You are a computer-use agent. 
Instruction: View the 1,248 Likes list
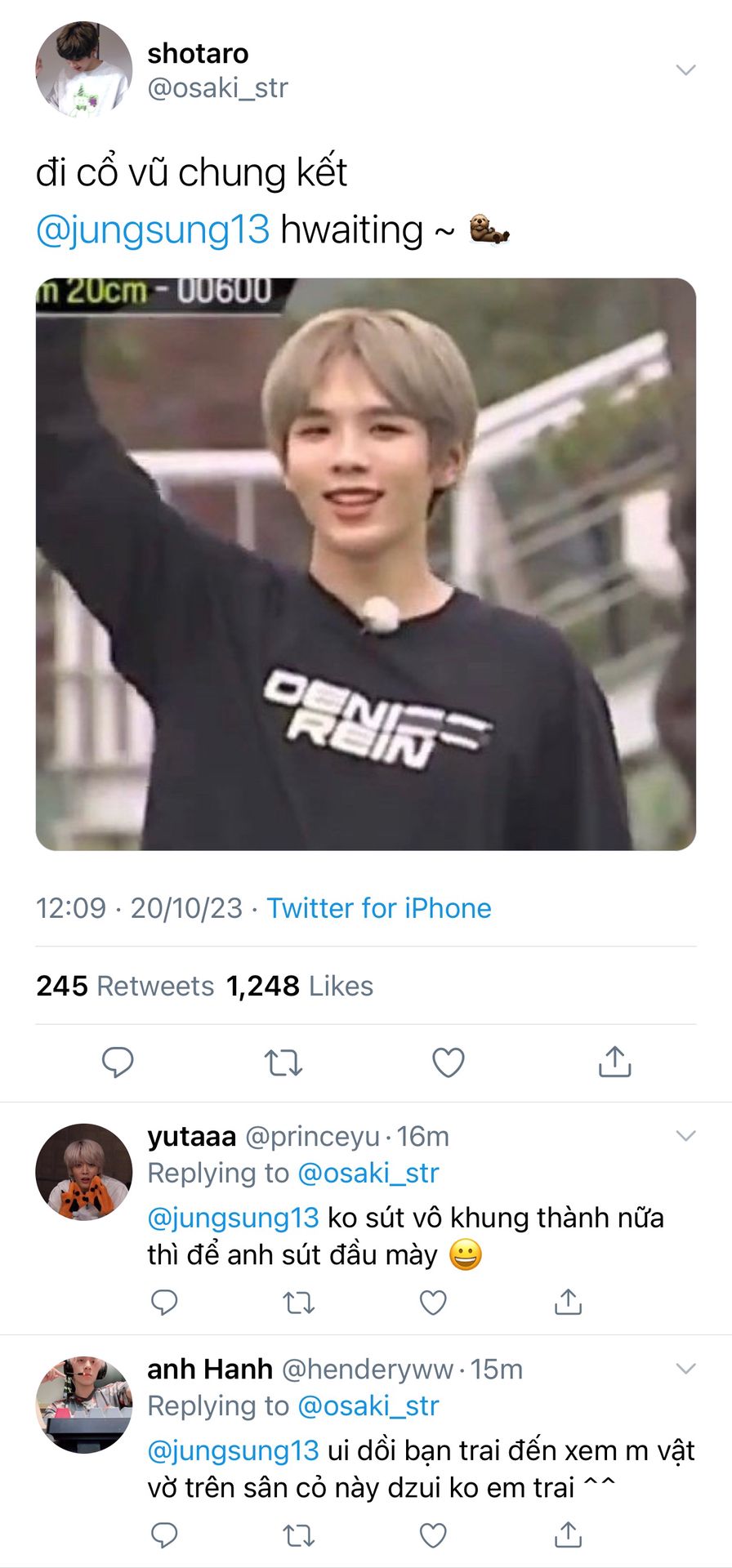(300, 986)
